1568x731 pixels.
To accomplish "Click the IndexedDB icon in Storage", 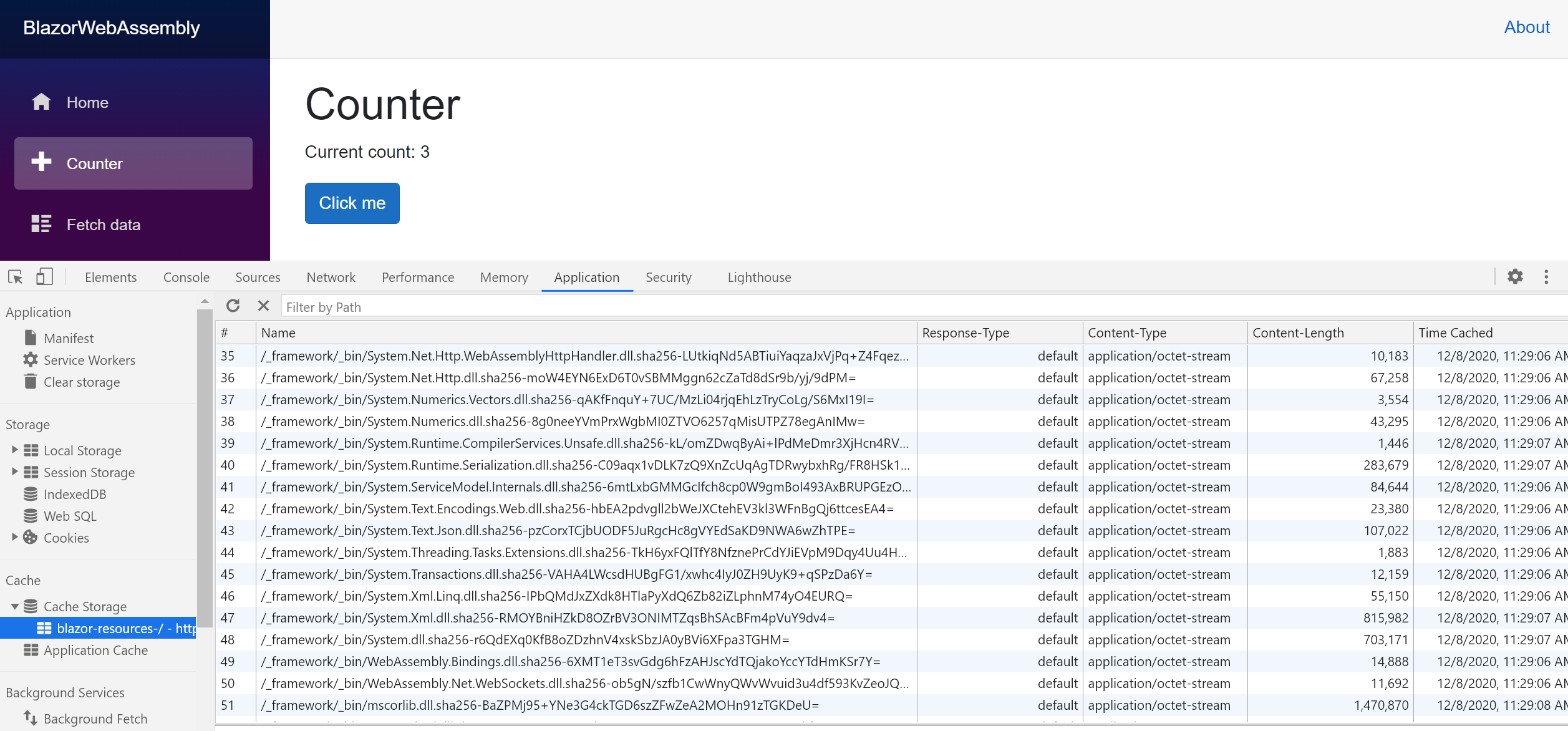I will [x=31, y=494].
